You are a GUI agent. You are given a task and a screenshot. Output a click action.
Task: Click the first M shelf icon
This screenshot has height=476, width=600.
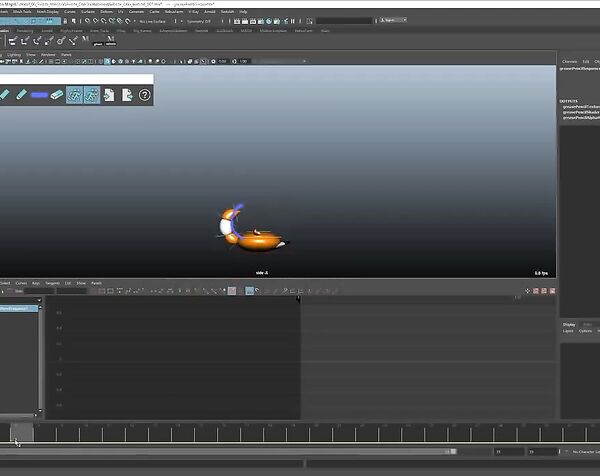tap(85, 39)
